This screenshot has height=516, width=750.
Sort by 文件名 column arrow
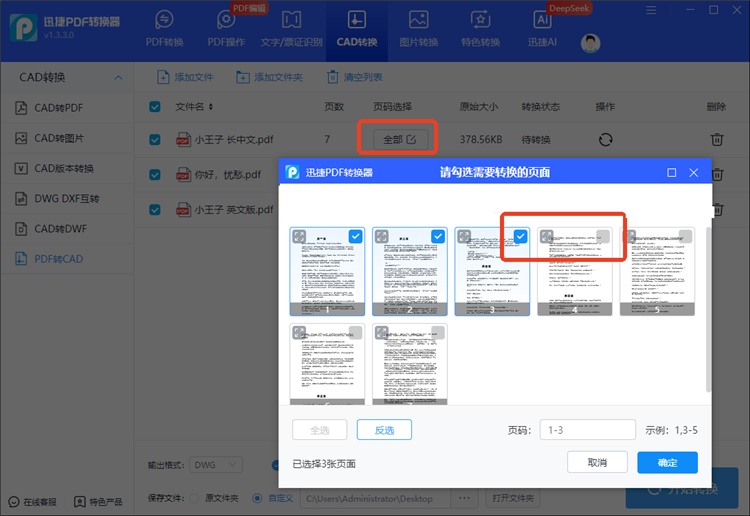pyautogui.click(x=210, y=107)
